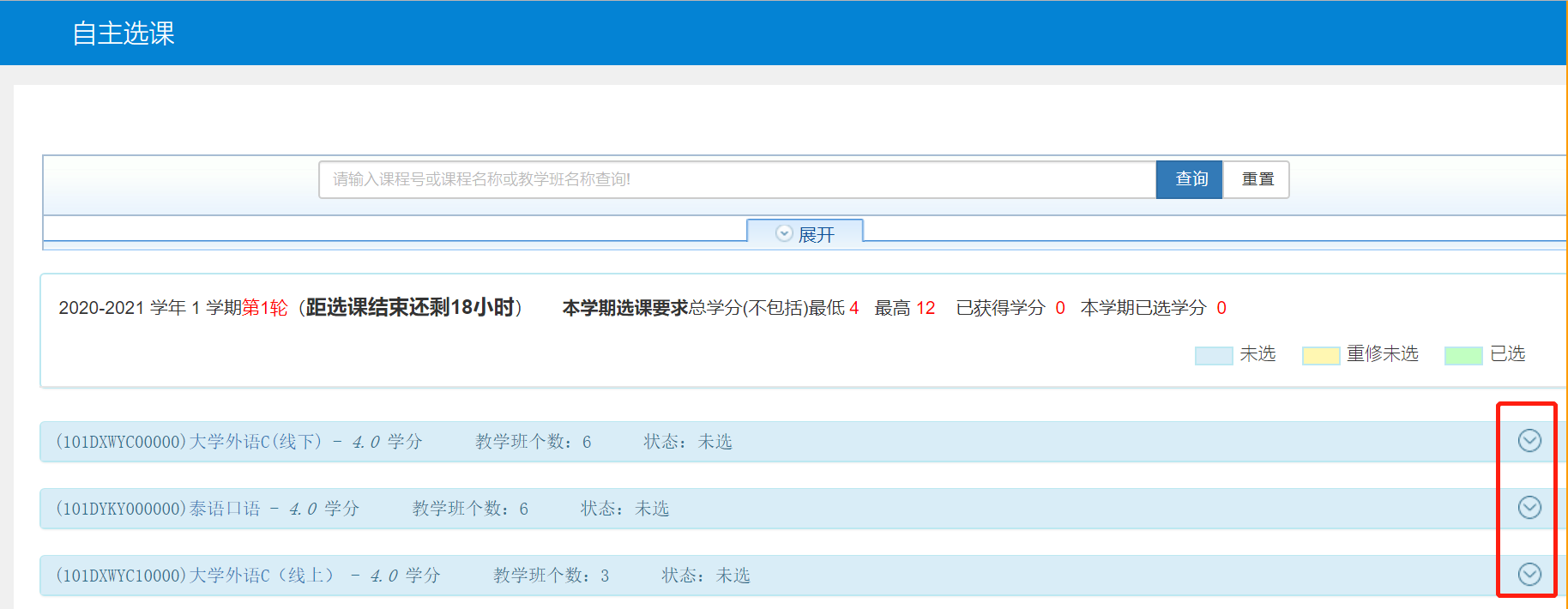Click the (101DXWYC00000)大学外语C(线下) course name
The width and height of the screenshot is (1568, 609).
[x=189, y=442]
